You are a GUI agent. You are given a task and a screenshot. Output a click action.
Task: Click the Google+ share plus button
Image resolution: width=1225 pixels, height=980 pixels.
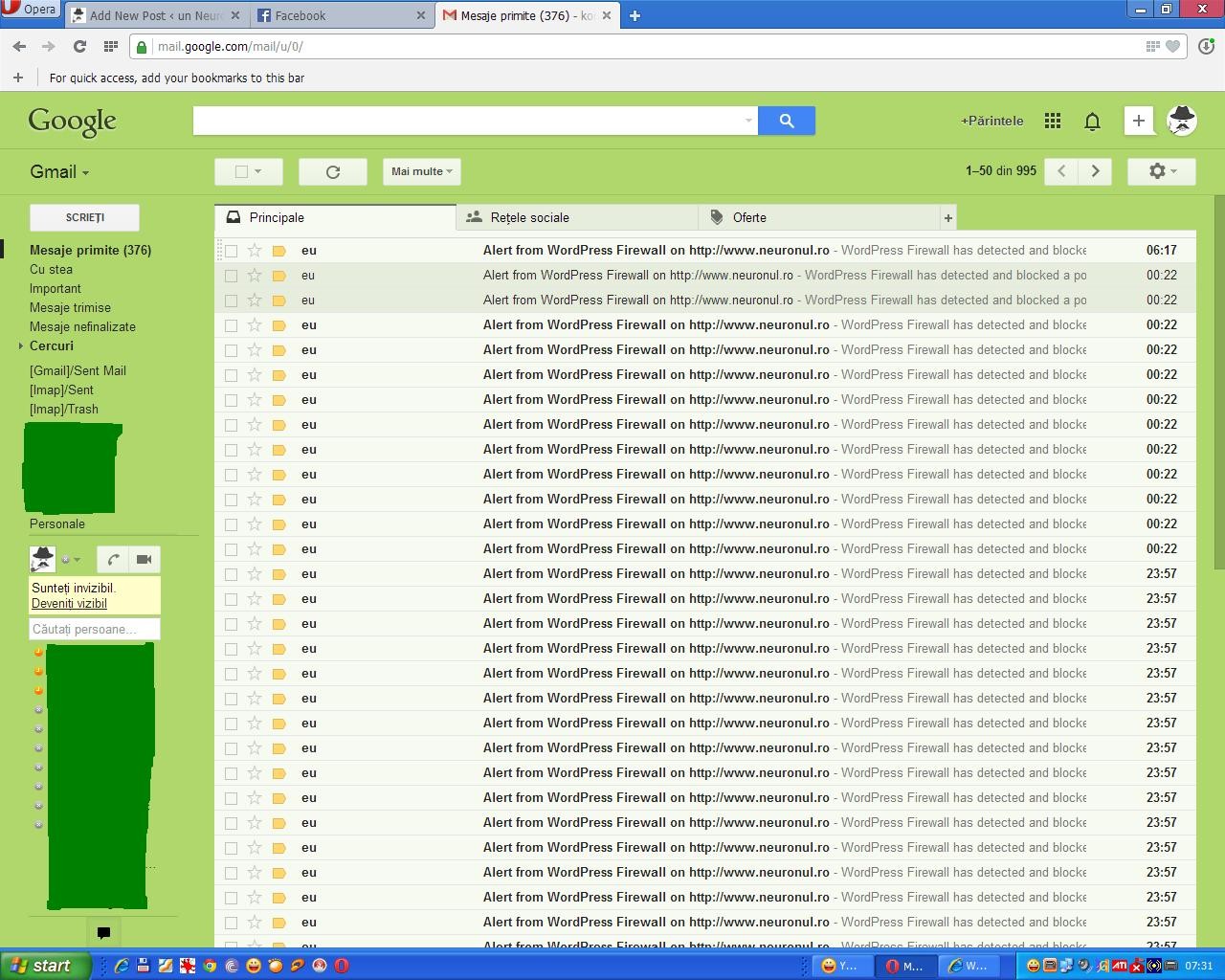point(1139,121)
